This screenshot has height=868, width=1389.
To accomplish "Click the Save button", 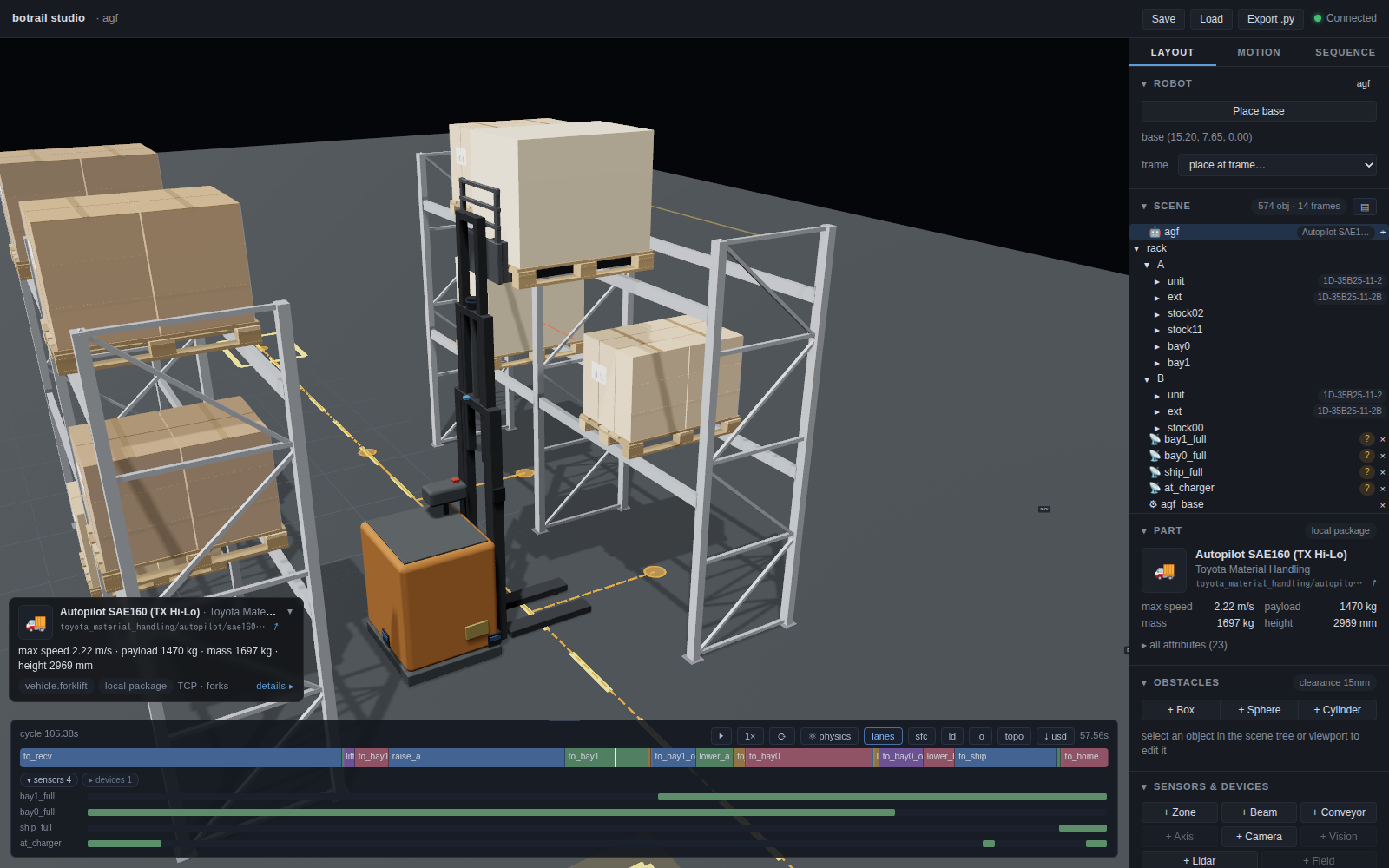I will click(1163, 19).
